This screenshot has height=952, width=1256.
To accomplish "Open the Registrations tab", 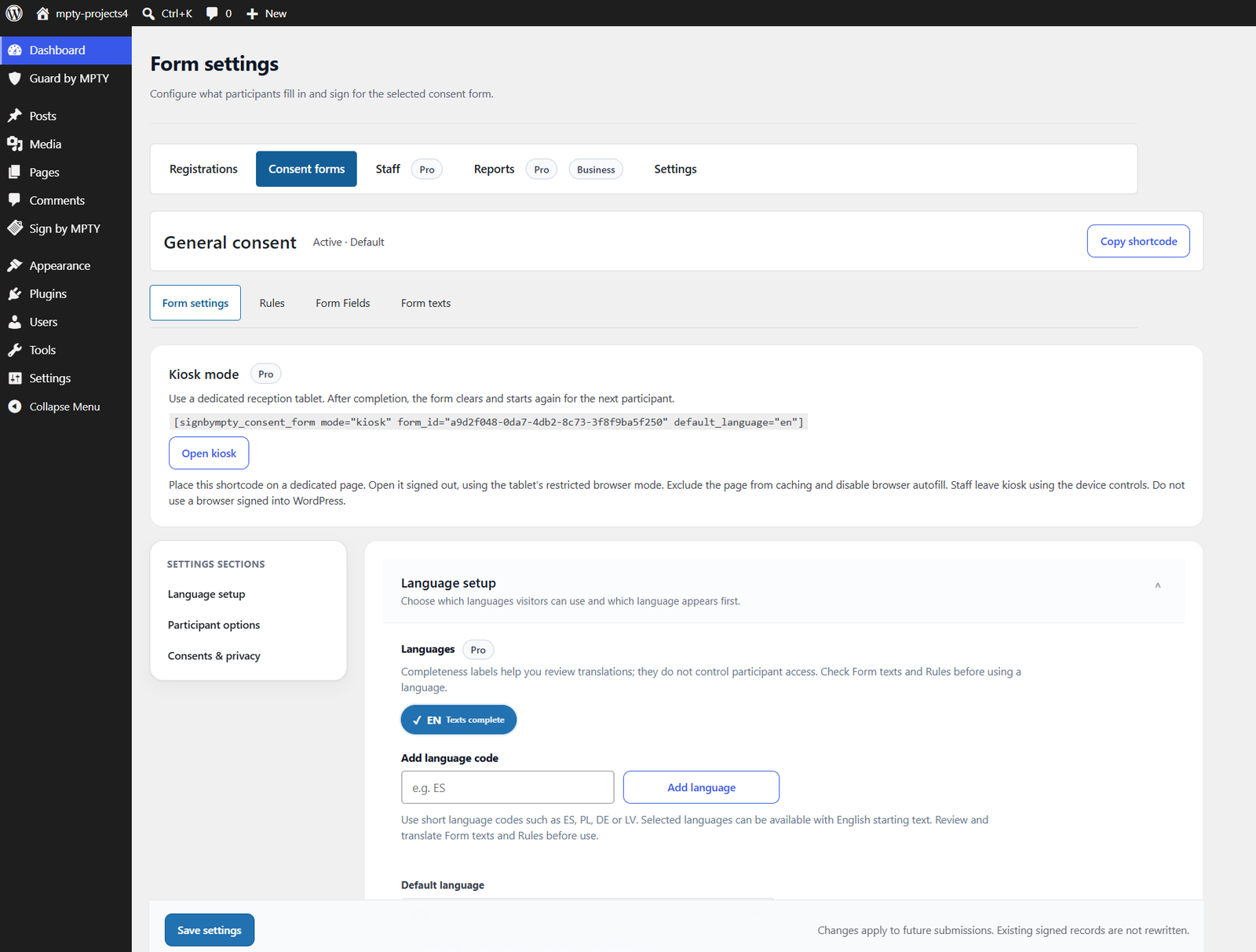I will point(203,169).
